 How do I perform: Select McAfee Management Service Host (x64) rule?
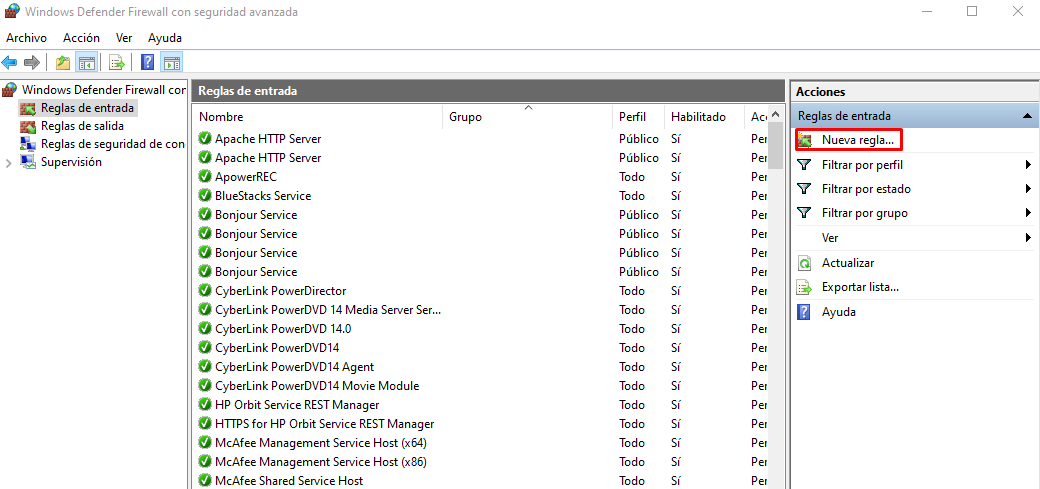480,443
